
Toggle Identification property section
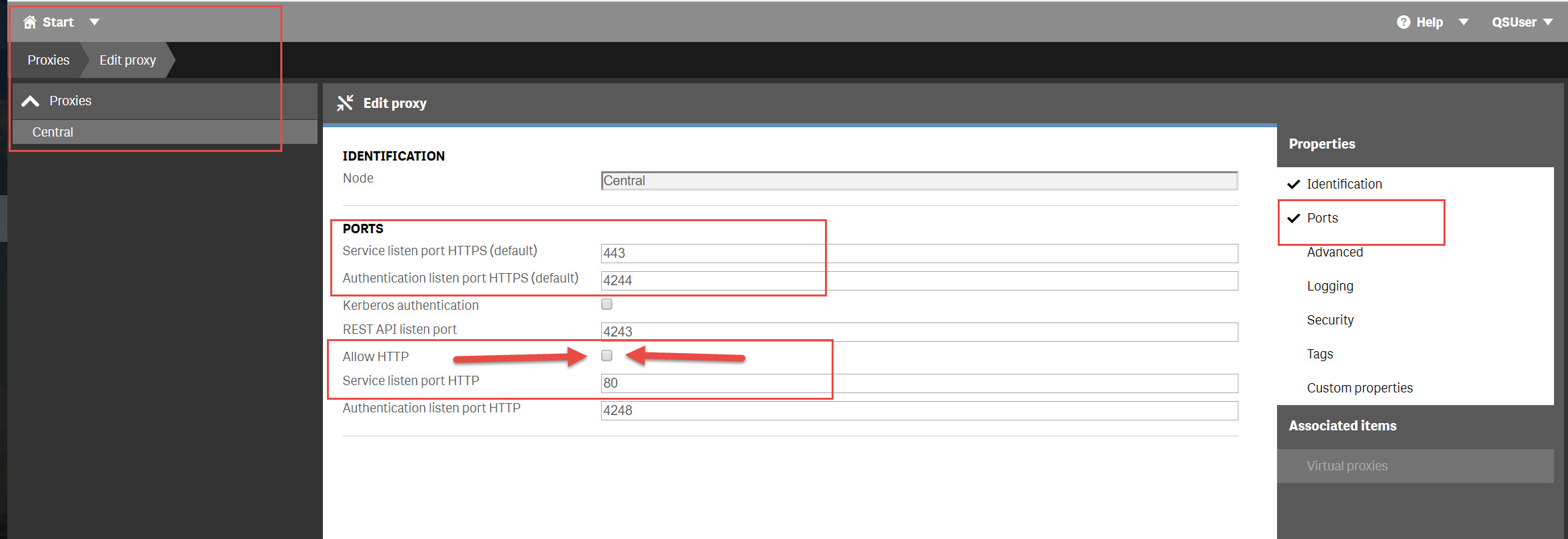click(x=1344, y=184)
